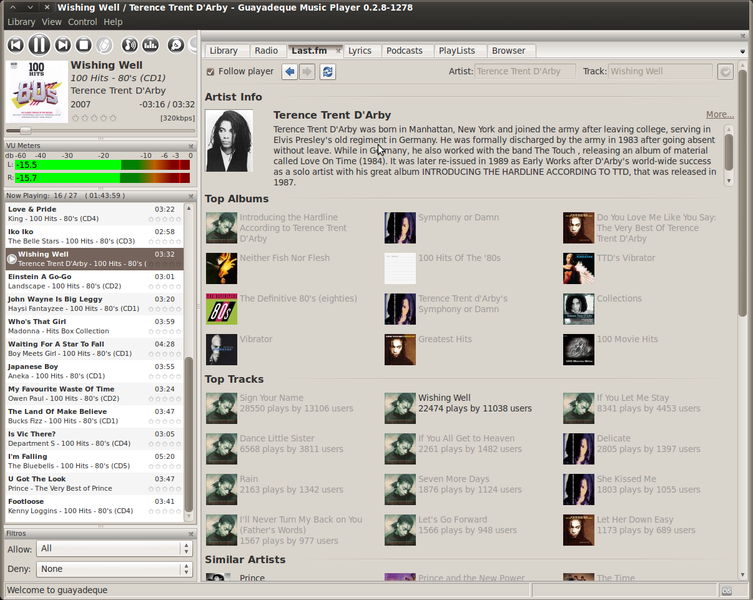Open the Prince similar artist link

tap(252, 577)
